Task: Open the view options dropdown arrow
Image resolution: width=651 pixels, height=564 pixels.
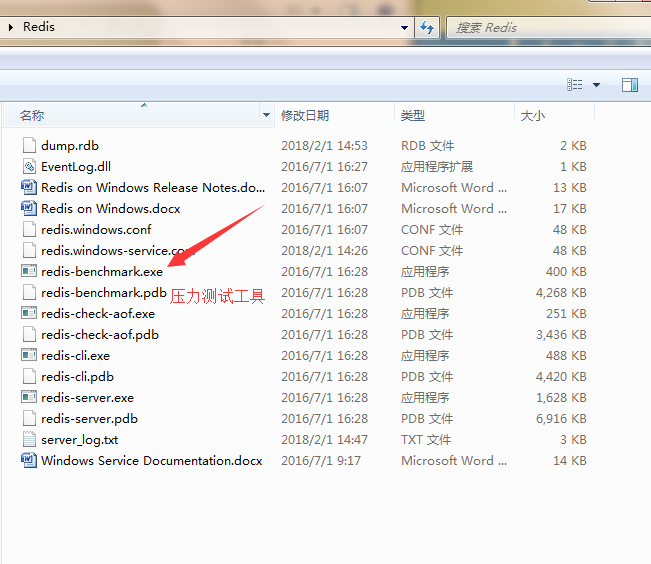Action: tap(596, 85)
